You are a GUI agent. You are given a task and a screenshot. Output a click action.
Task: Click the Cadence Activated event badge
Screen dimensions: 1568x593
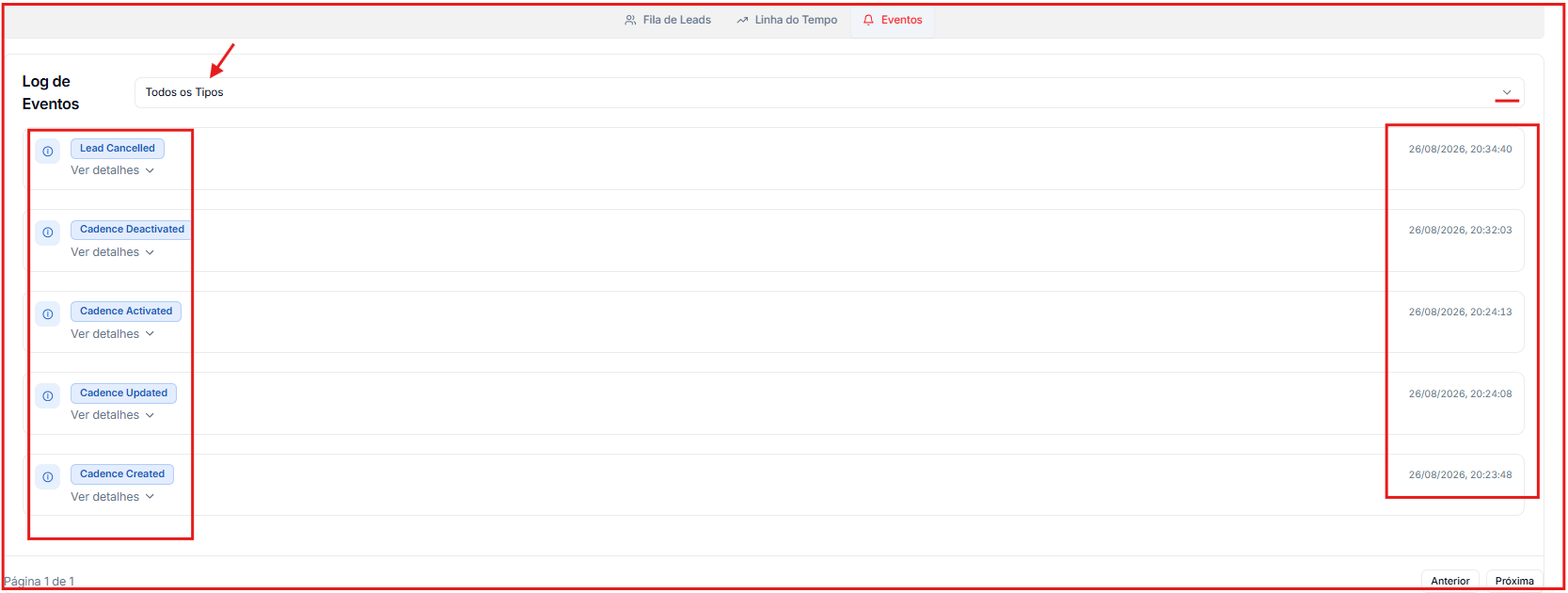point(126,312)
